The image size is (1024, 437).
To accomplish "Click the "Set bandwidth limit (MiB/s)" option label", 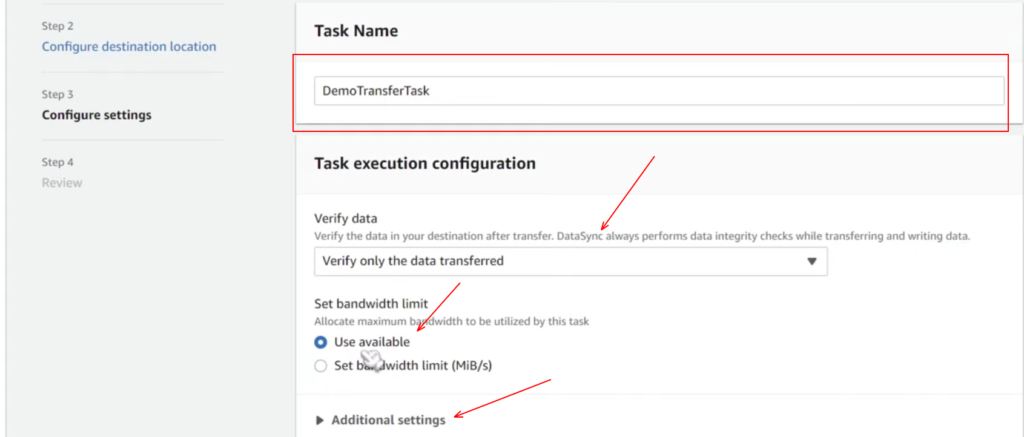I will click(x=412, y=366).
